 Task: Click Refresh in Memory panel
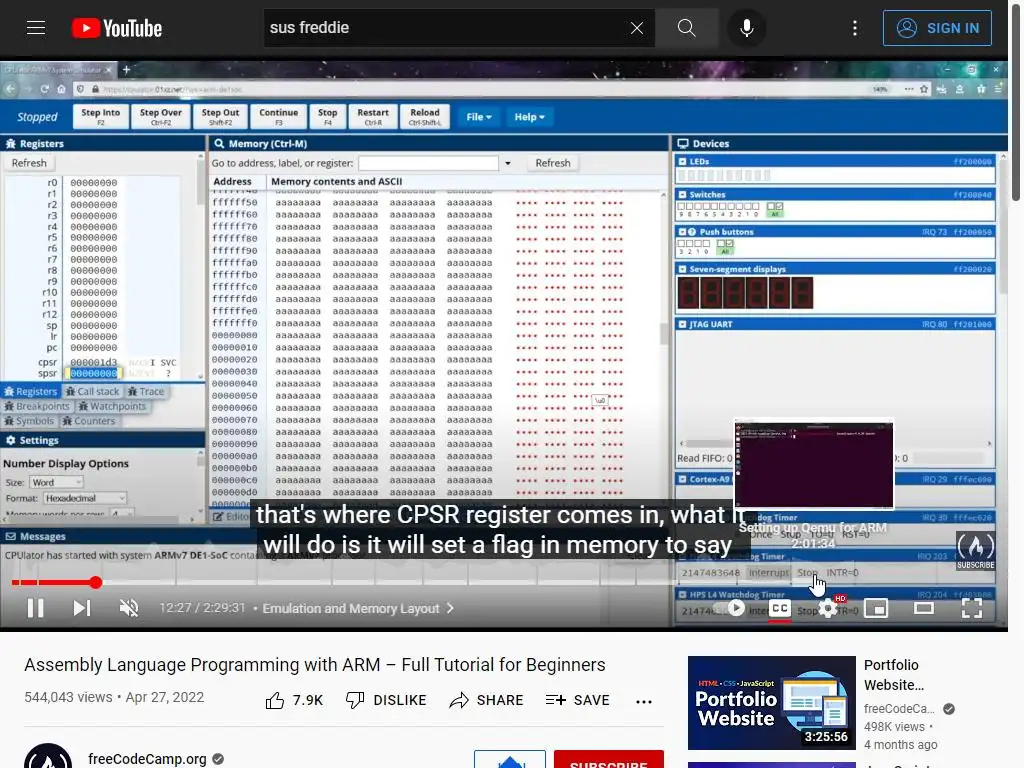pyautogui.click(x=552, y=163)
